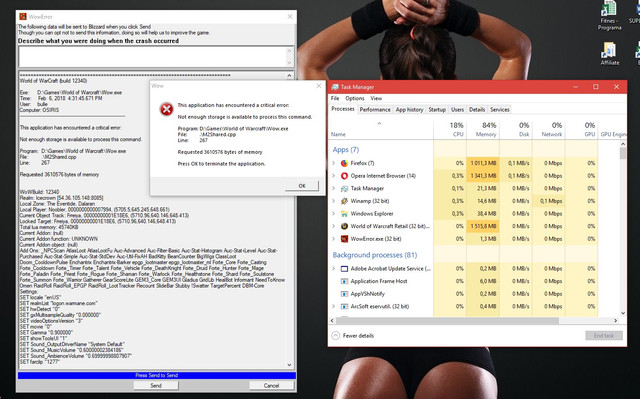
Task: Switch to the Startup tab
Action: pos(437,110)
